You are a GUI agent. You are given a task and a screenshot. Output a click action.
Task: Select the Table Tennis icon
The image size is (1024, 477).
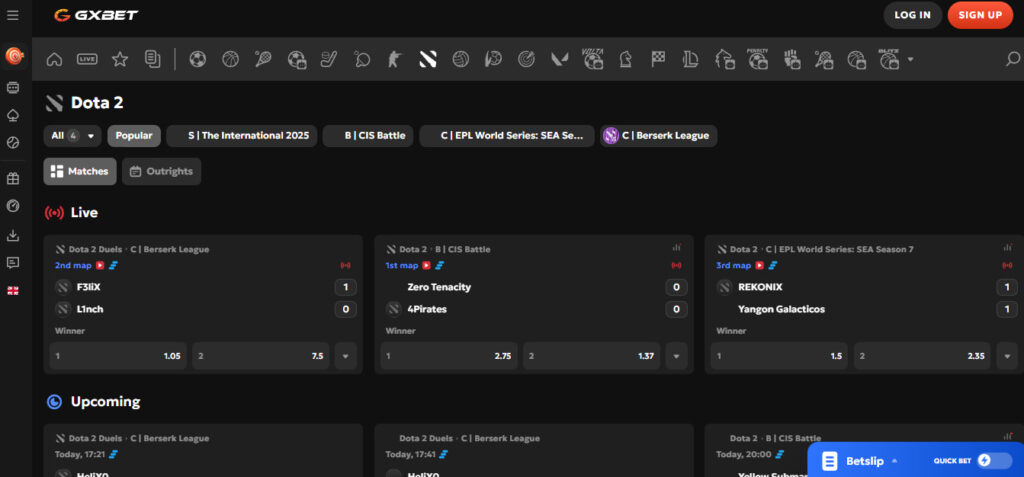point(362,59)
